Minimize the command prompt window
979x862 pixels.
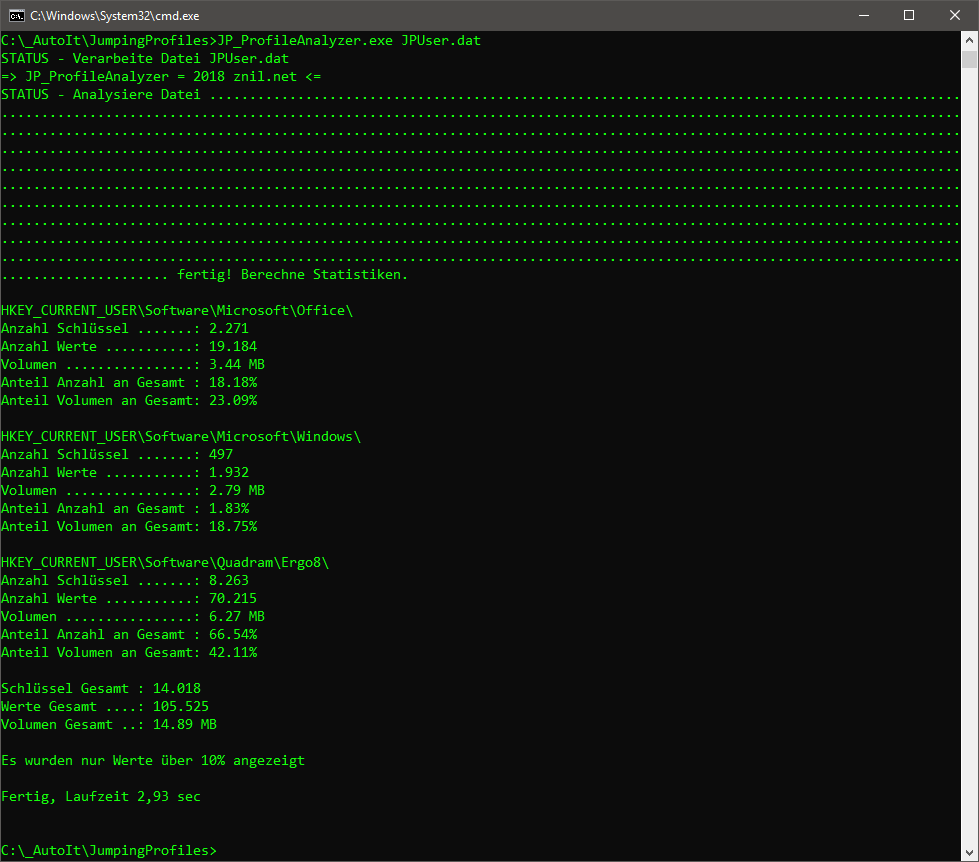pyautogui.click(x=862, y=15)
